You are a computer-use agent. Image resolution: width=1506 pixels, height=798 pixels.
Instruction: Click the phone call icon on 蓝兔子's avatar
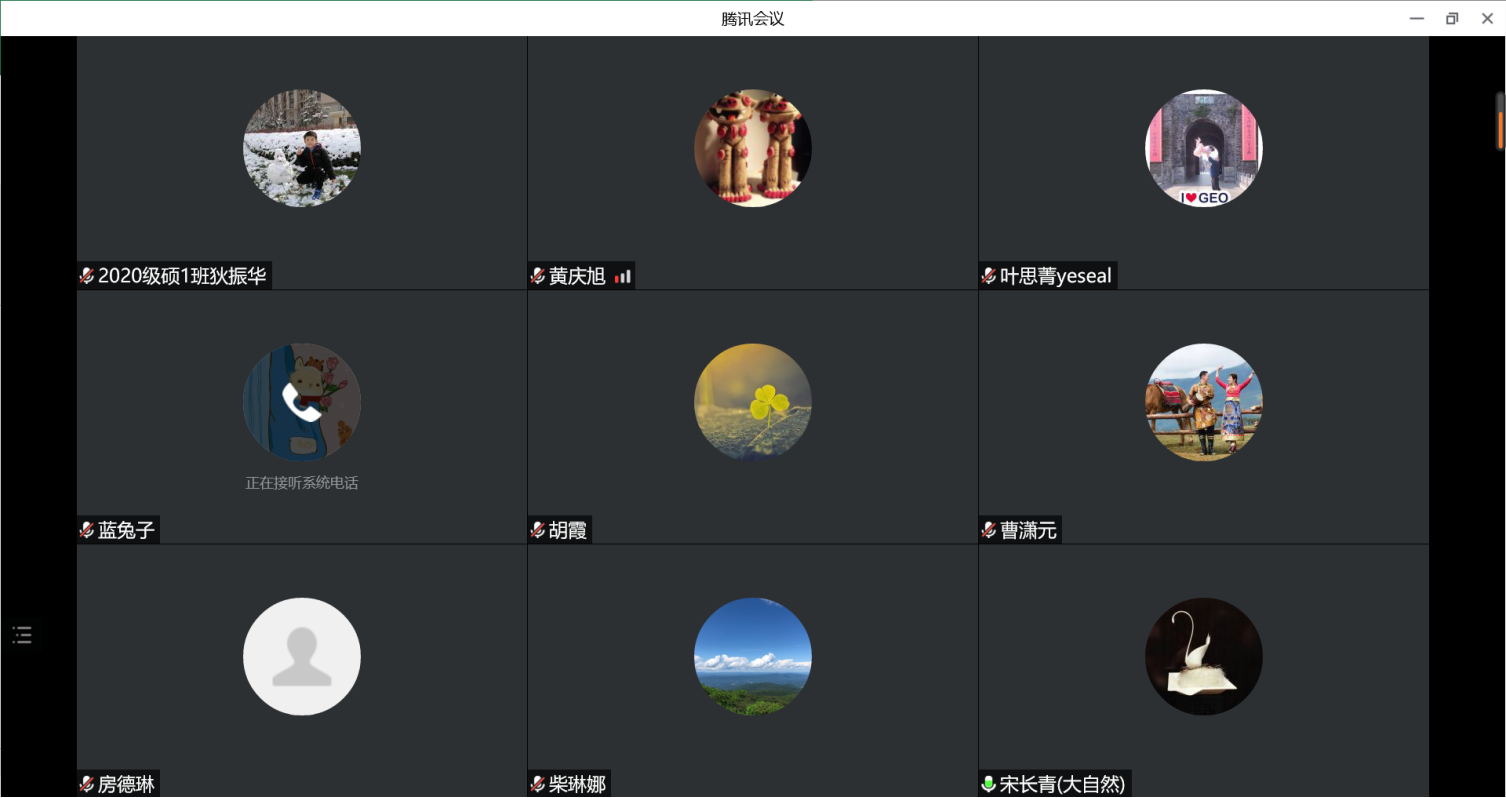301,401
